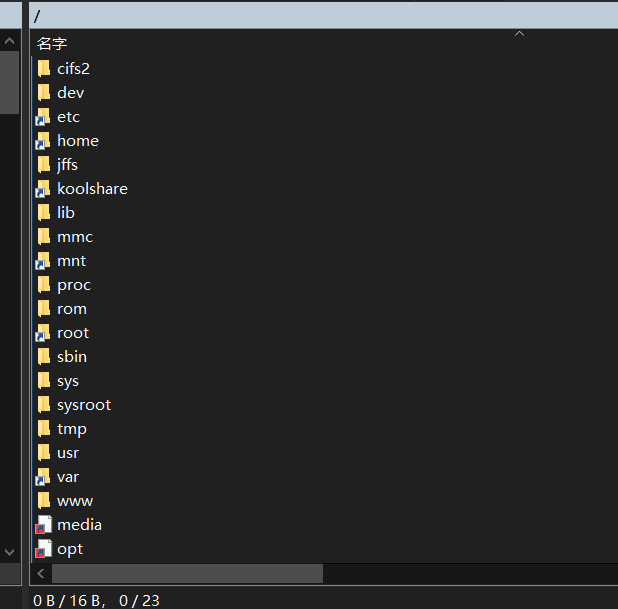Click the opt broken link file icon
The height and width of the screenshot is (609, 618).
click(x=43, y=549)
